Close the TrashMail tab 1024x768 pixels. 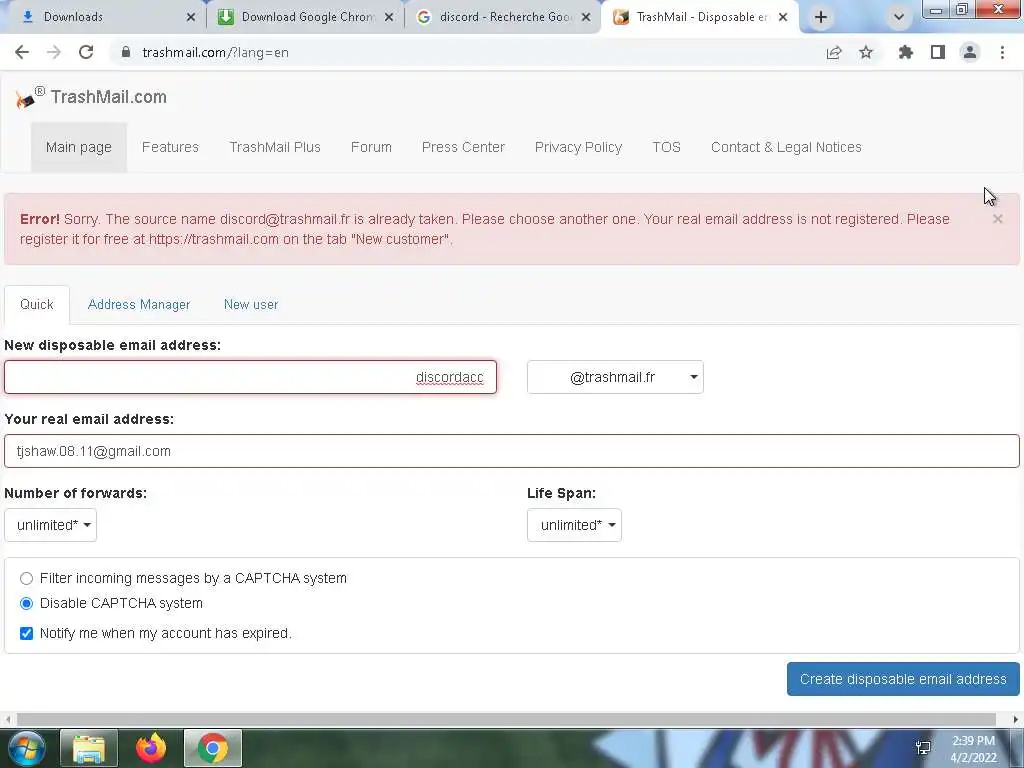(783, 17)
